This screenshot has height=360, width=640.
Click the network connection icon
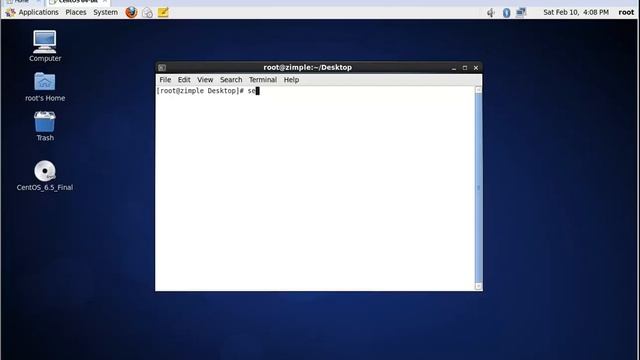pyautogui.click(x=521, y=13)
